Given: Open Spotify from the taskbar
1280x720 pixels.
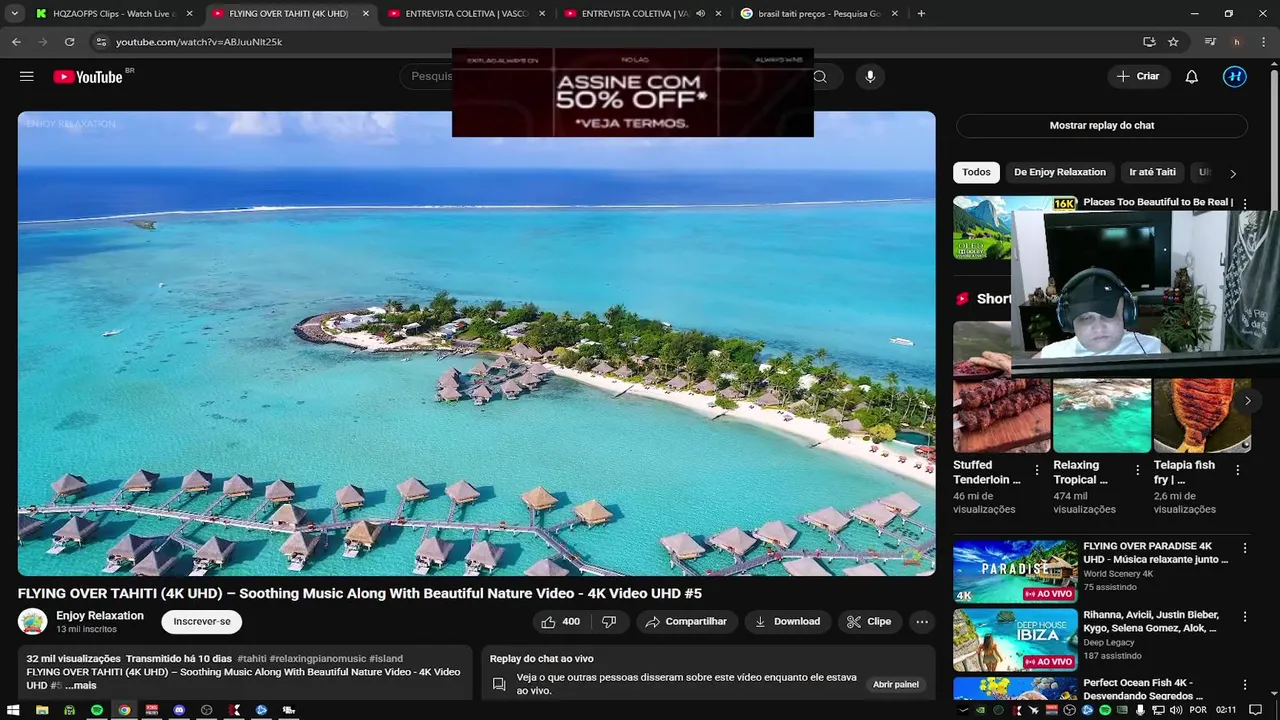Looking at the screenshot, I should click(x=97, y=710).
